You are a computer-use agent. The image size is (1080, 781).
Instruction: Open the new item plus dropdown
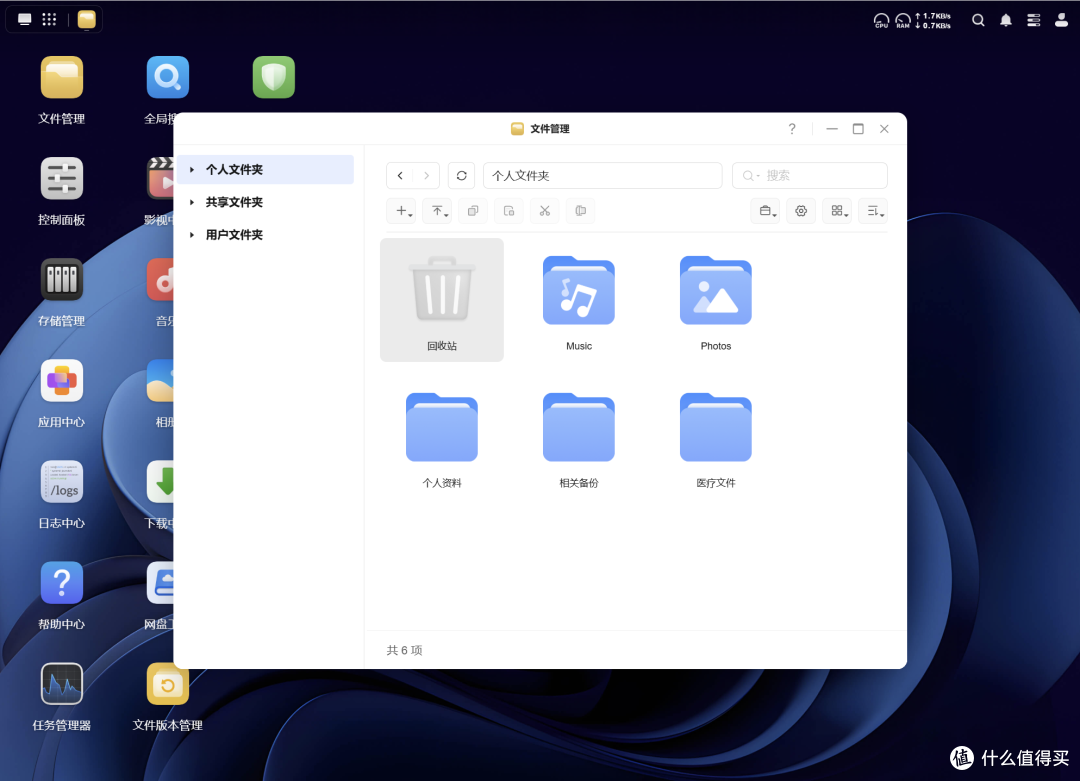[402, 211]
